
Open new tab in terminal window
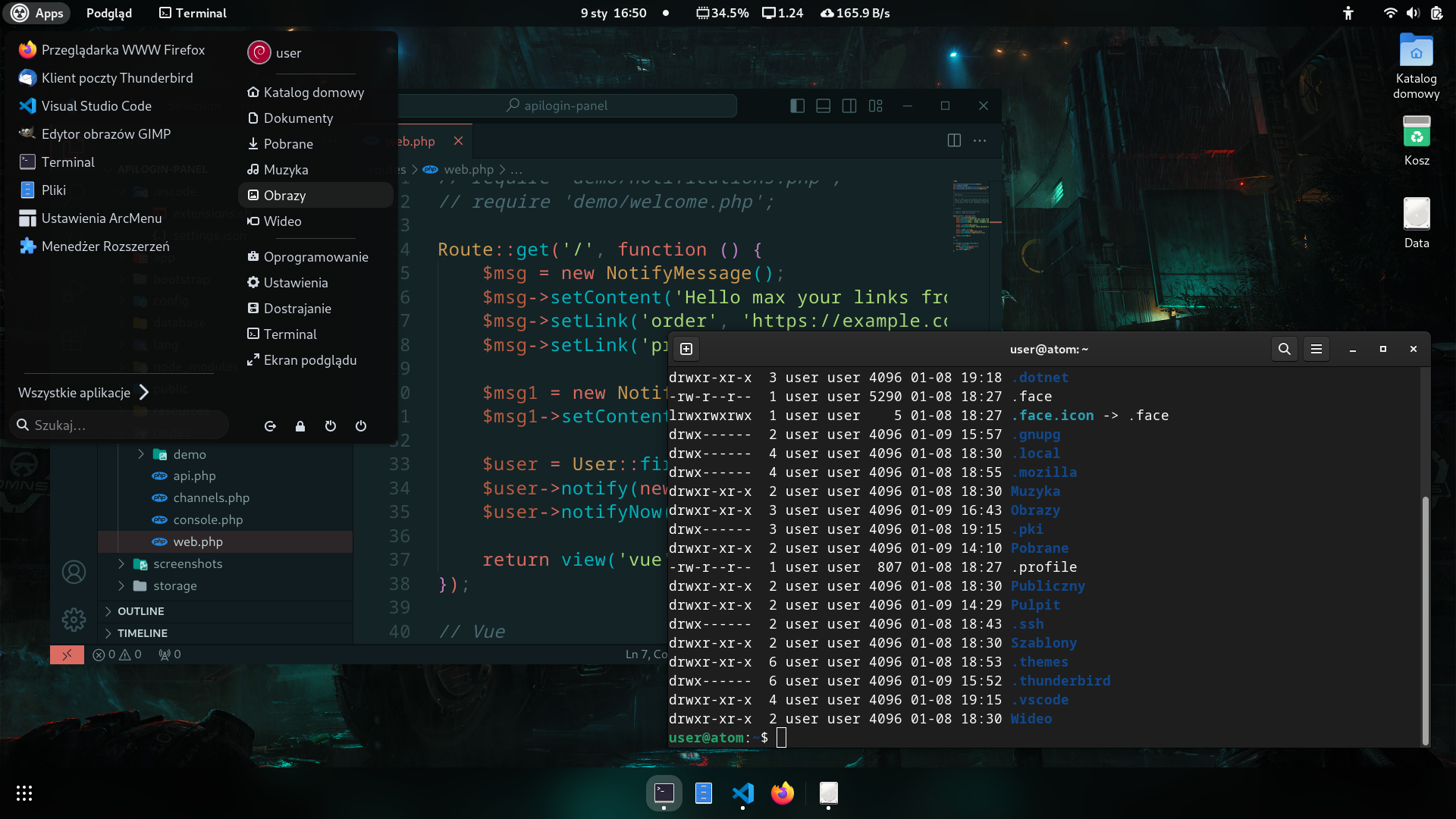click(686, 349)
